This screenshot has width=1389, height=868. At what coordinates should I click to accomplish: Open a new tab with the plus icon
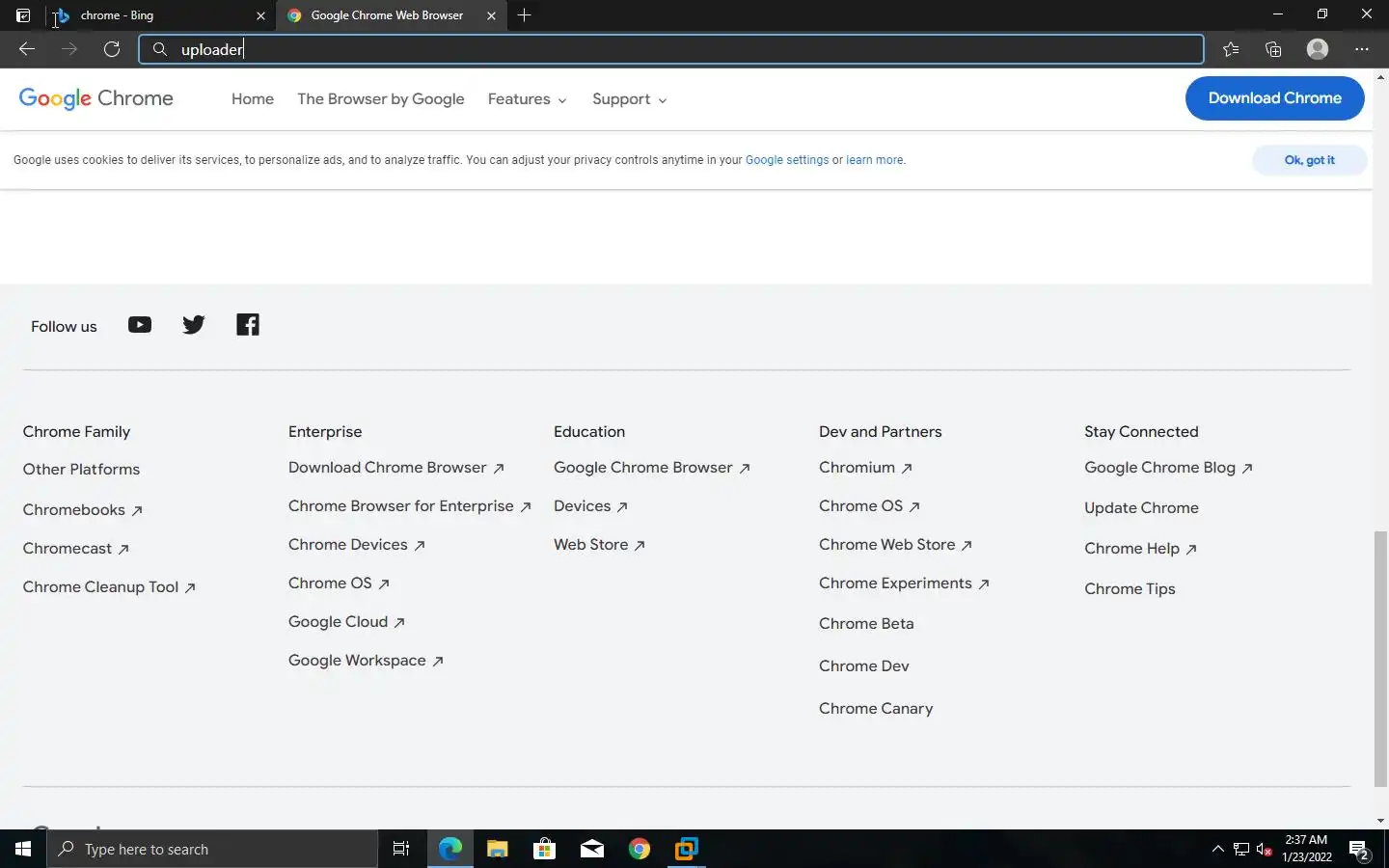coord(524,15)
